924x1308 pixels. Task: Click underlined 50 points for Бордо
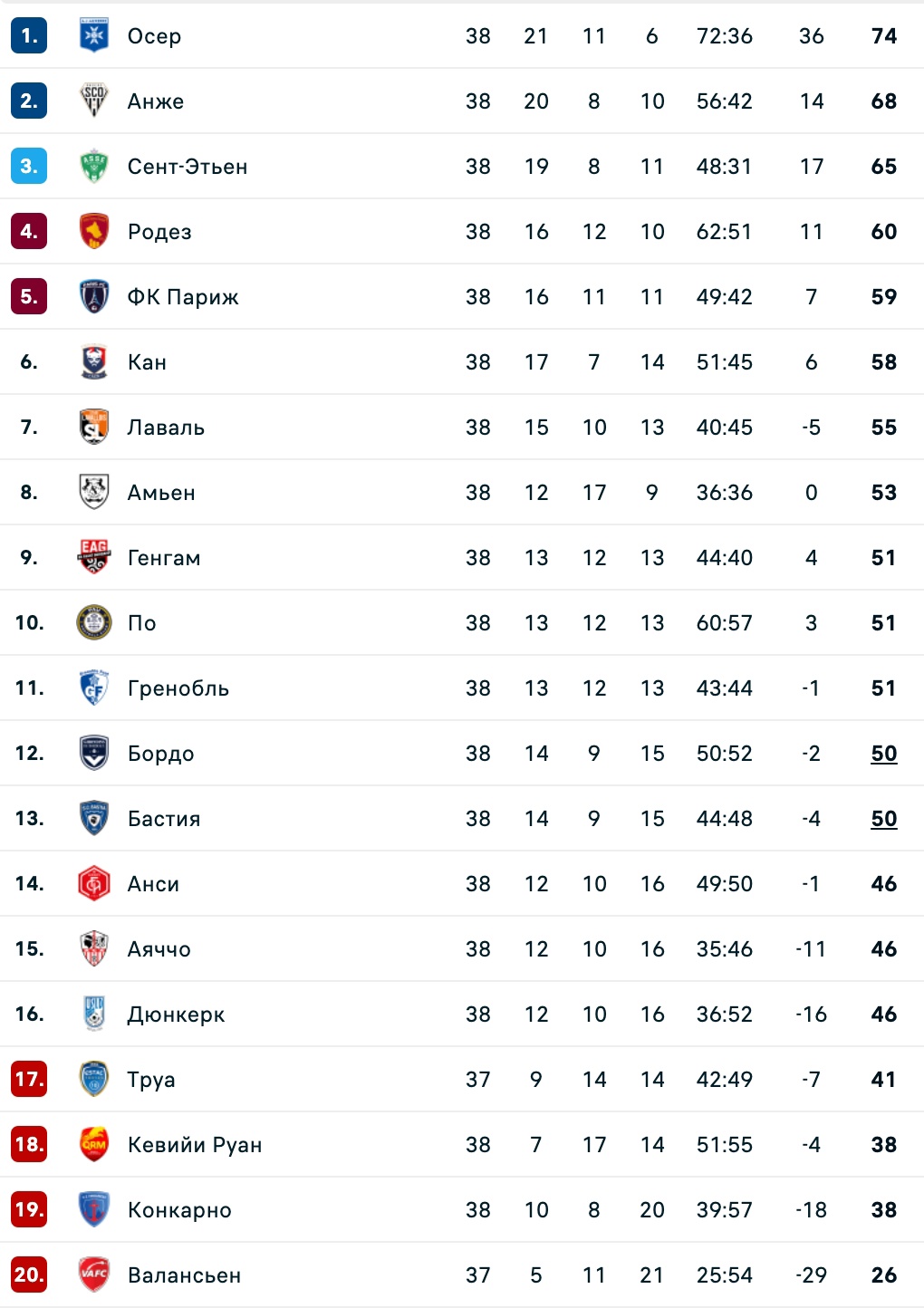[x=883, y=754]
